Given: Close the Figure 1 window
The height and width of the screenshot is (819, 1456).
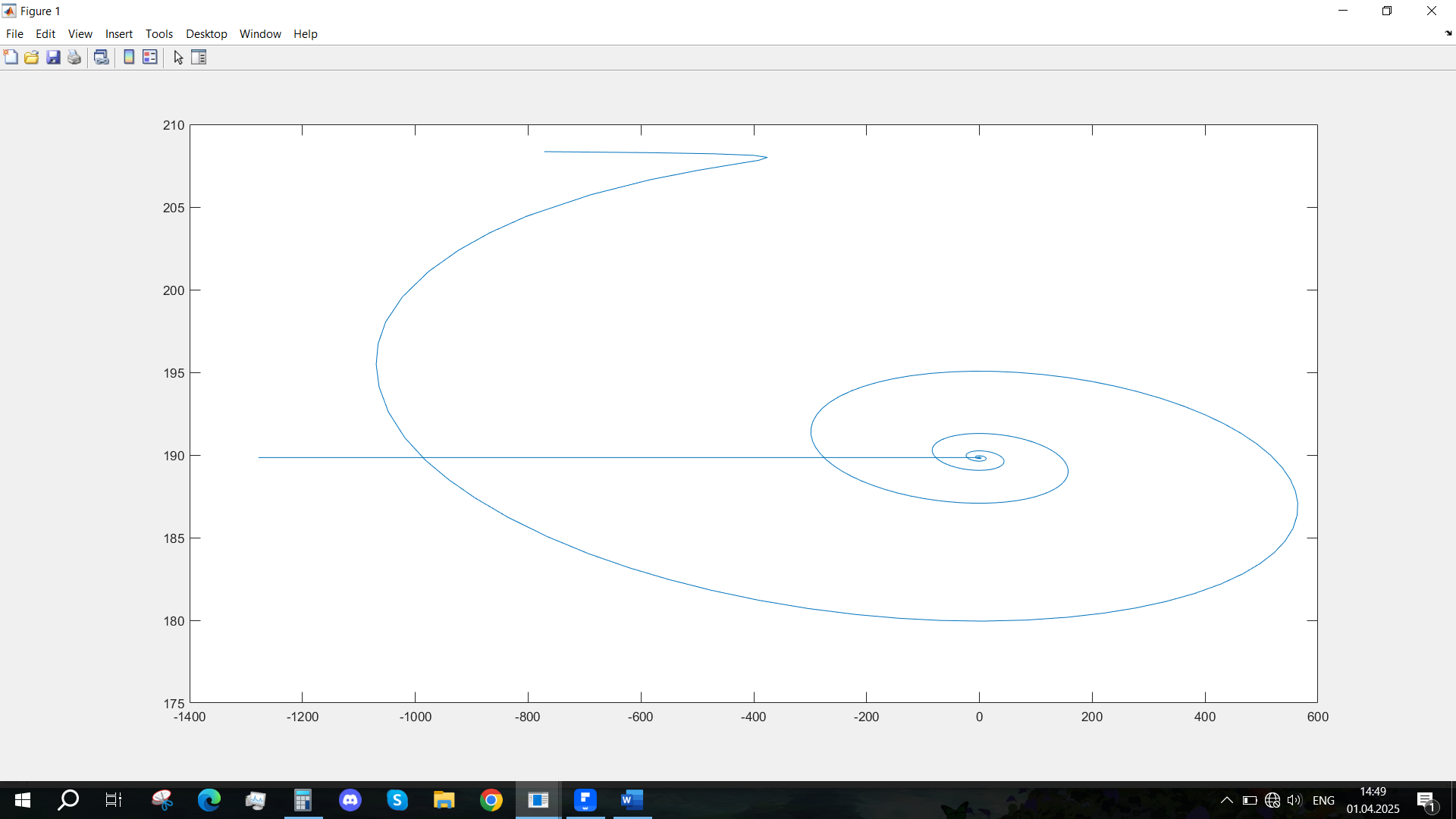Looking at the screenshot, I should click(1432, 11).
